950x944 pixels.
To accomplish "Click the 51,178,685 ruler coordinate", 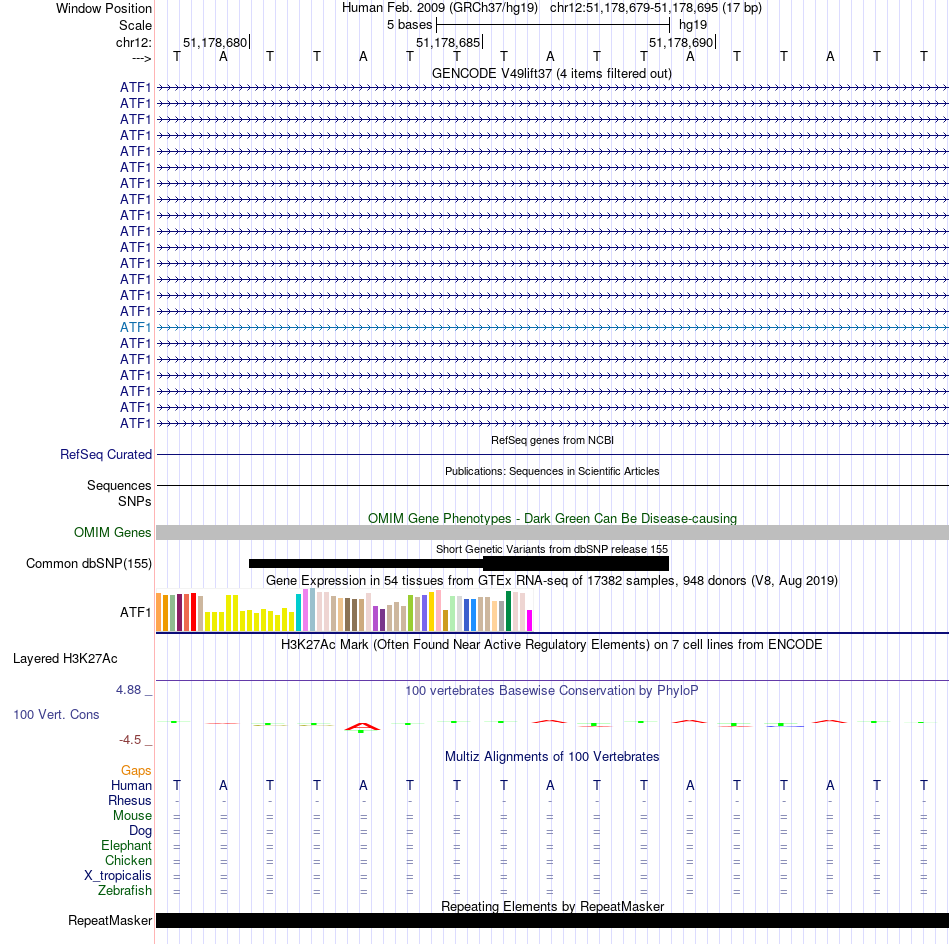I will (448, 42).
